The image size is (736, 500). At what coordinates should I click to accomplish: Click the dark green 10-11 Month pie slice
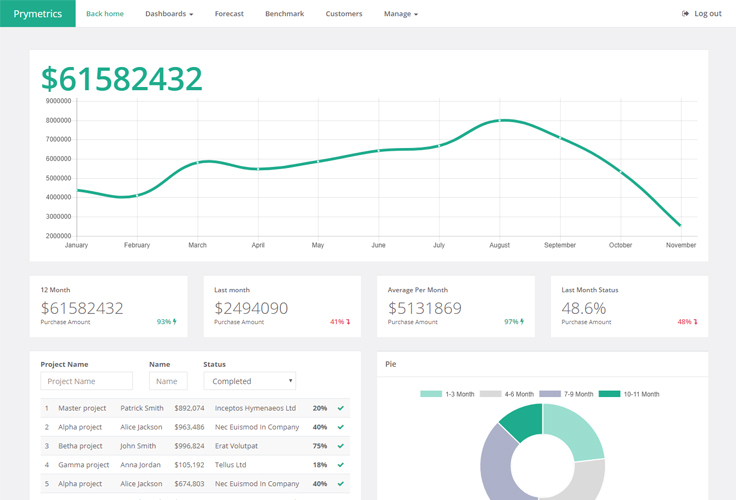(524, 421)
